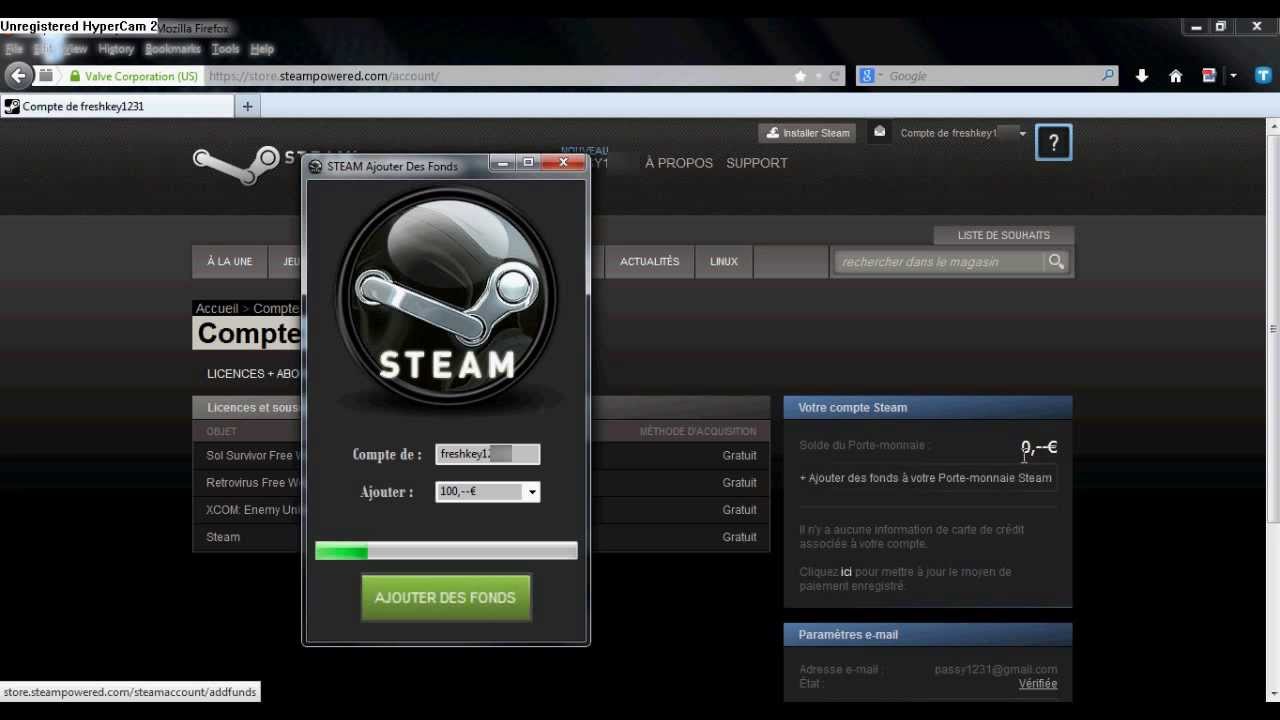Open the Steam inbox envelope icon
Screen dimensions: 1280x720
coord(880,132)
